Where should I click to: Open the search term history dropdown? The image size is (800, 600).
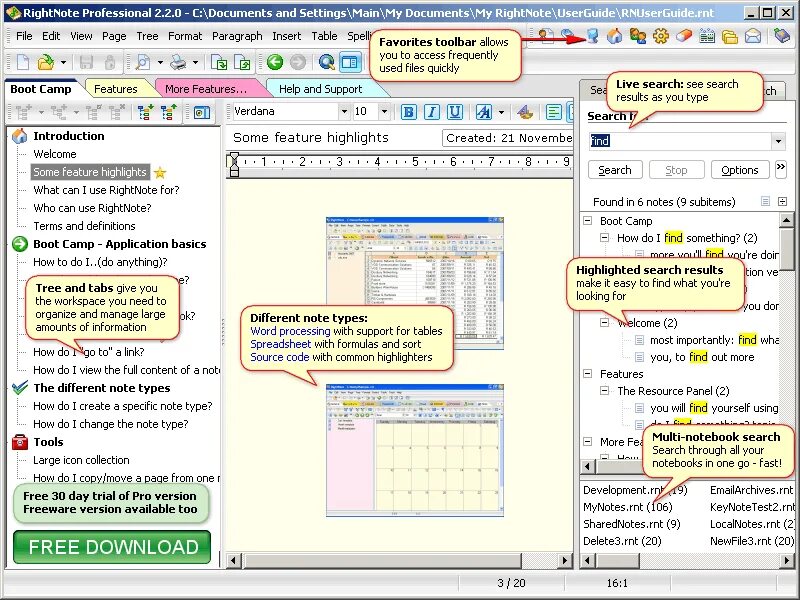point(778,141)
